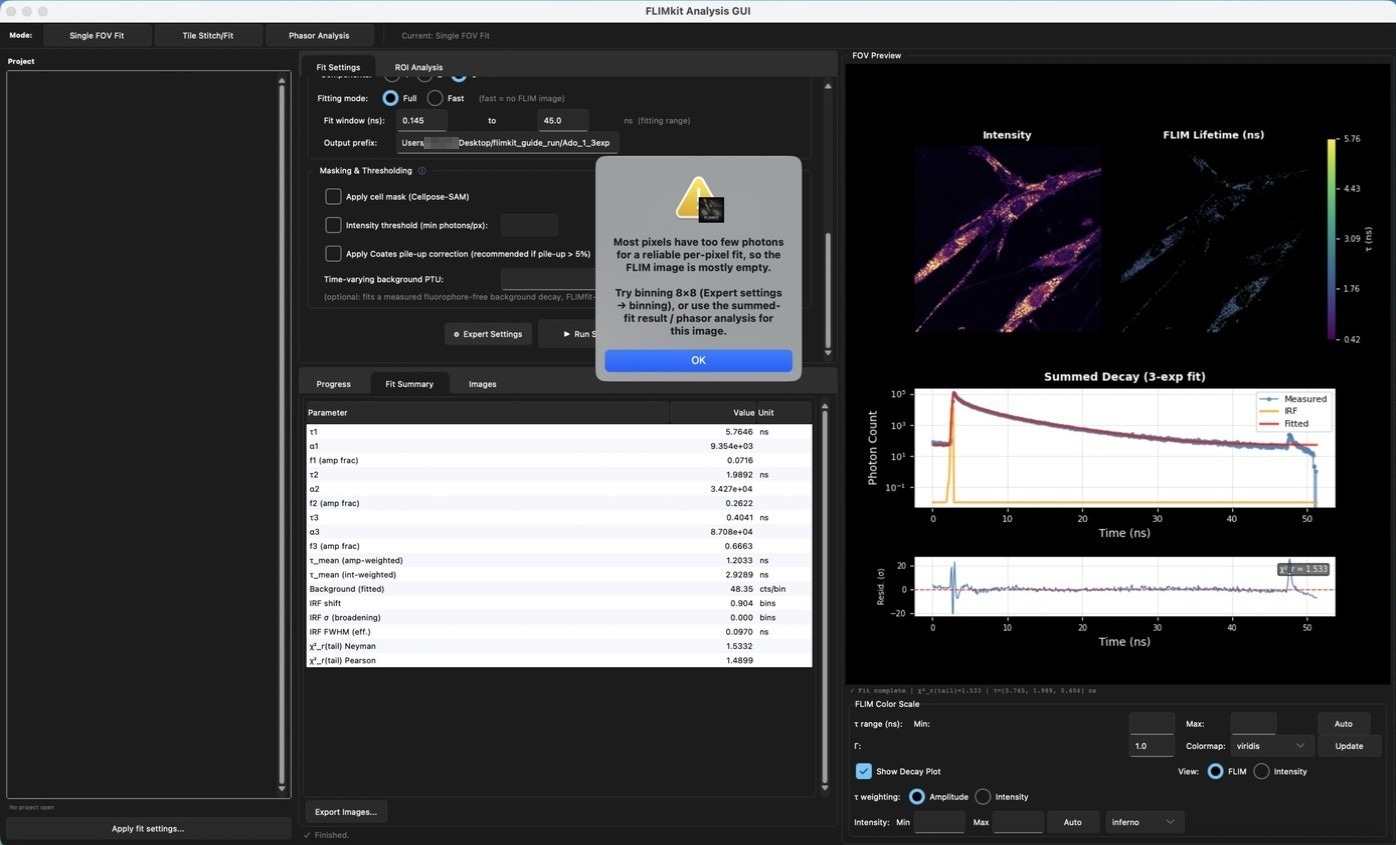The height and width of the screenshot is (845, 1396).
Task: Select the Full fitting mode radio button
Action: pyautogui.click(x=390, y=98)
